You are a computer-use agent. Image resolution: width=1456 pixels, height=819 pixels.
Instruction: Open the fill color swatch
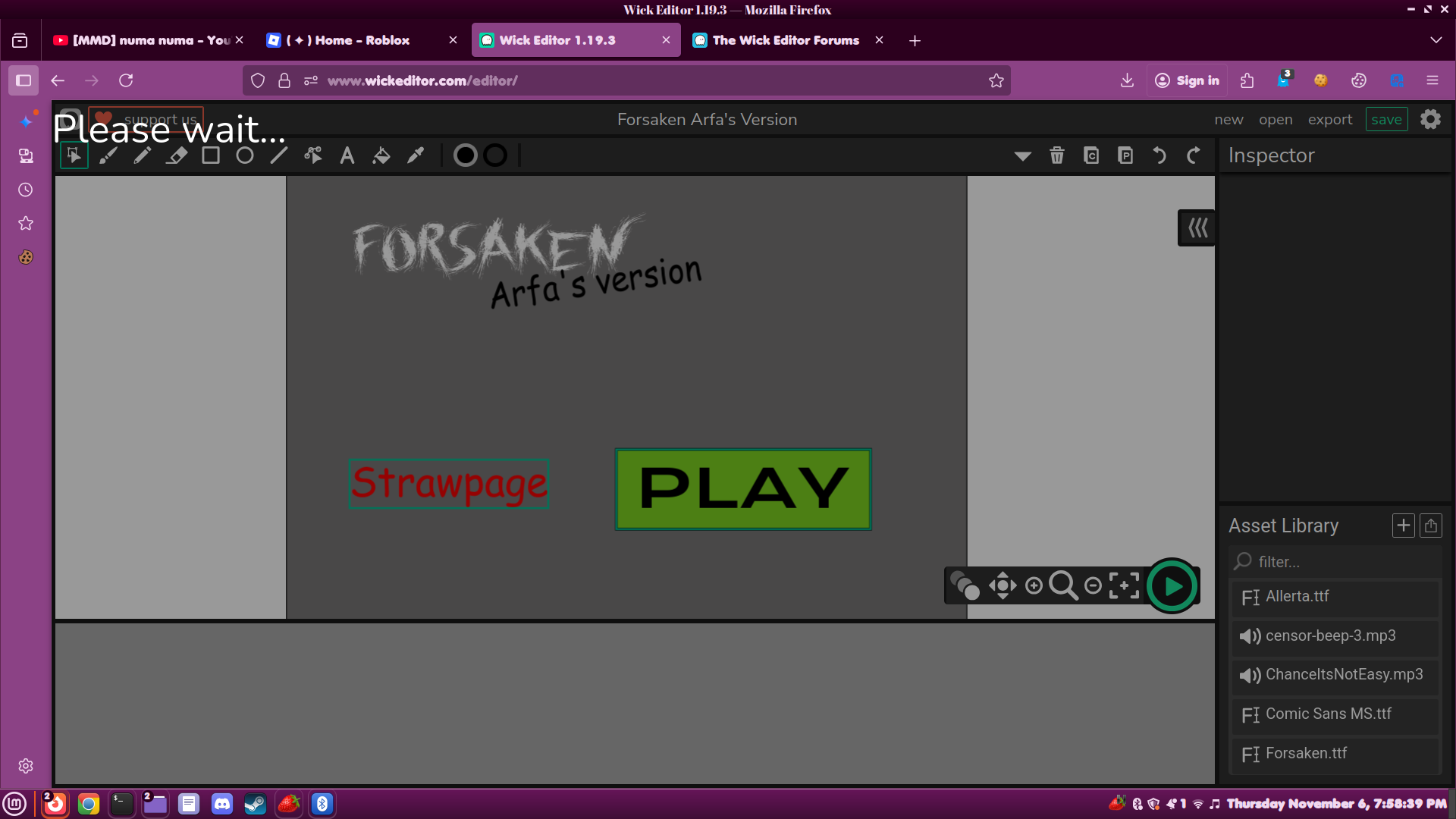[x=466, y=155]
